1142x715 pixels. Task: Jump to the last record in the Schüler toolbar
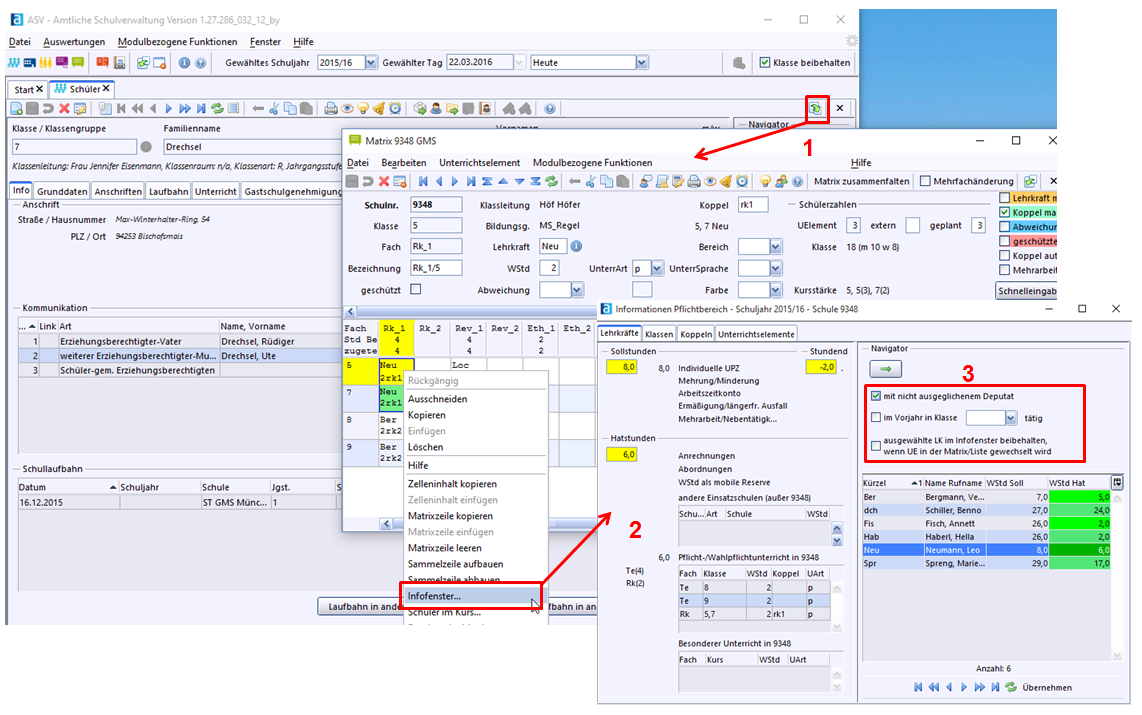(201, 108)
